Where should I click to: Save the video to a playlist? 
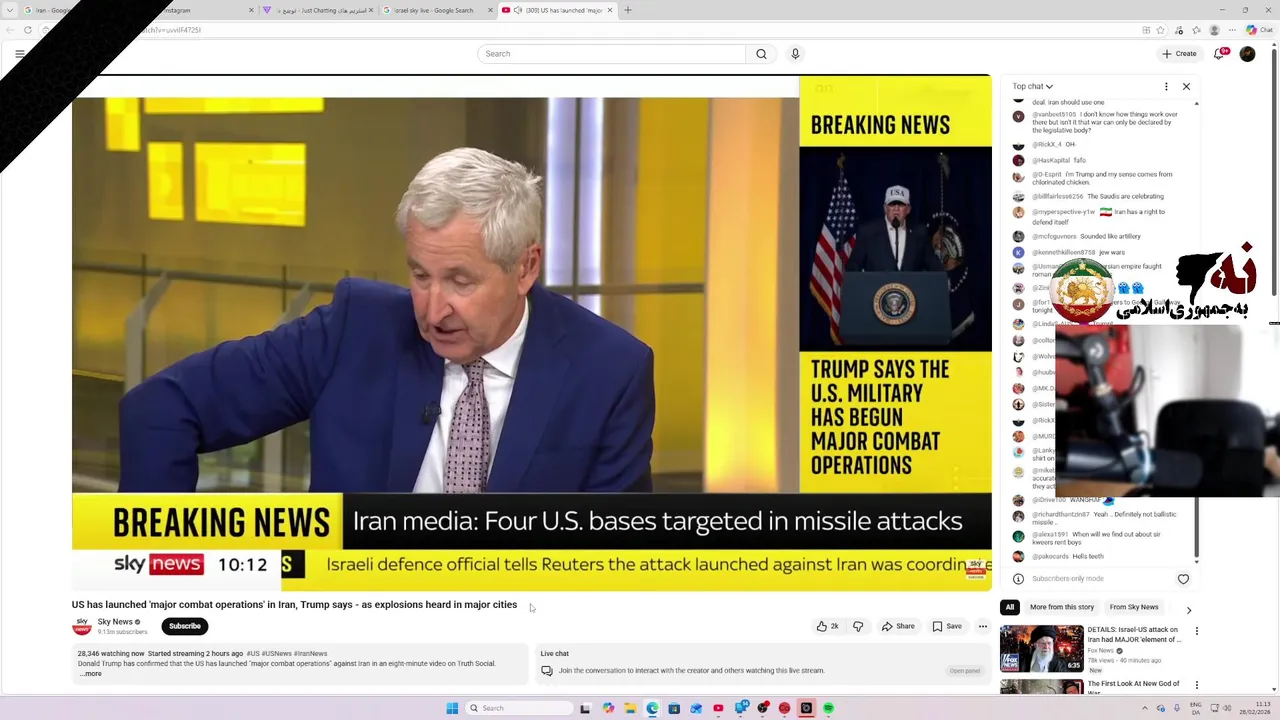click(947, 626)
